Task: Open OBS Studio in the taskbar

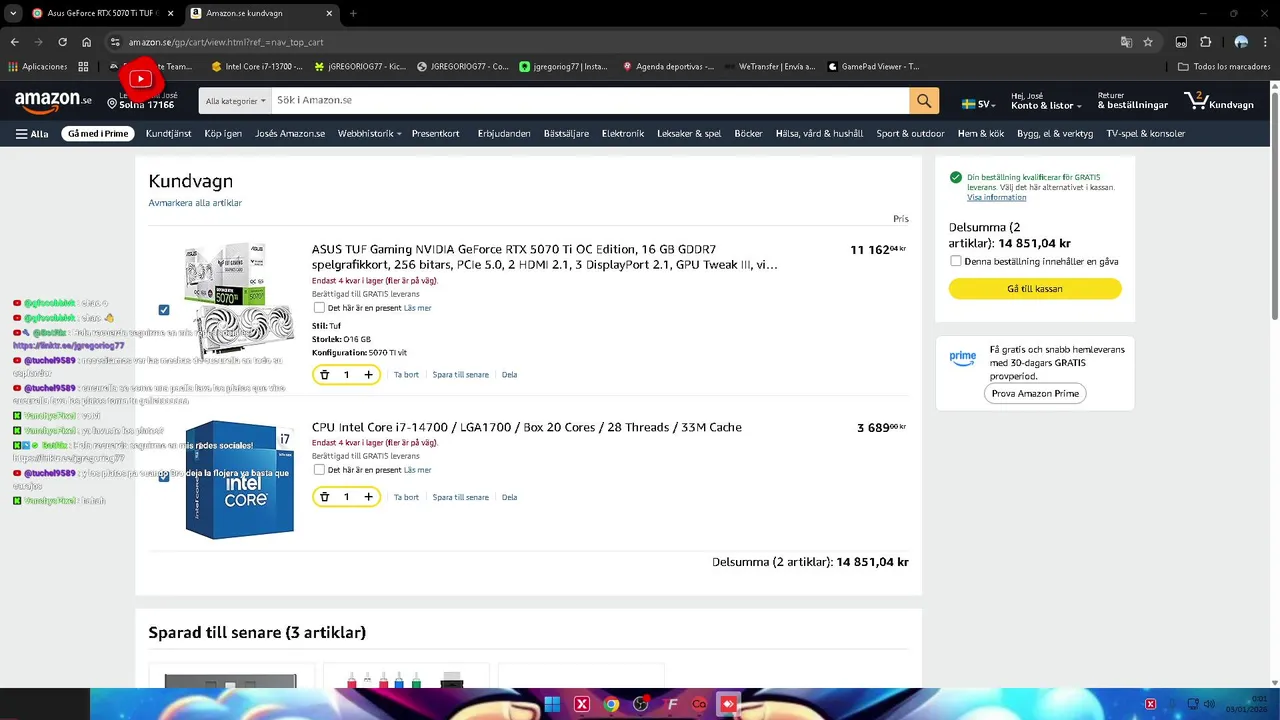Action: pyautogui.click(x=641, y=704)
